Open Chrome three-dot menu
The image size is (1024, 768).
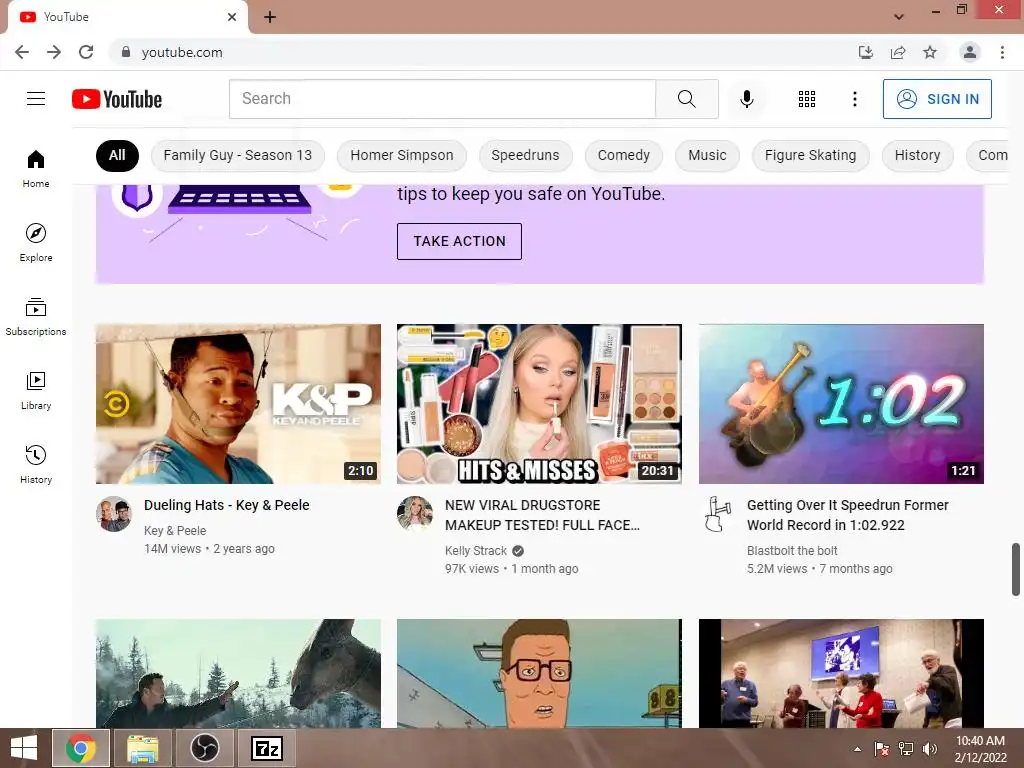tap(1002, 52)
